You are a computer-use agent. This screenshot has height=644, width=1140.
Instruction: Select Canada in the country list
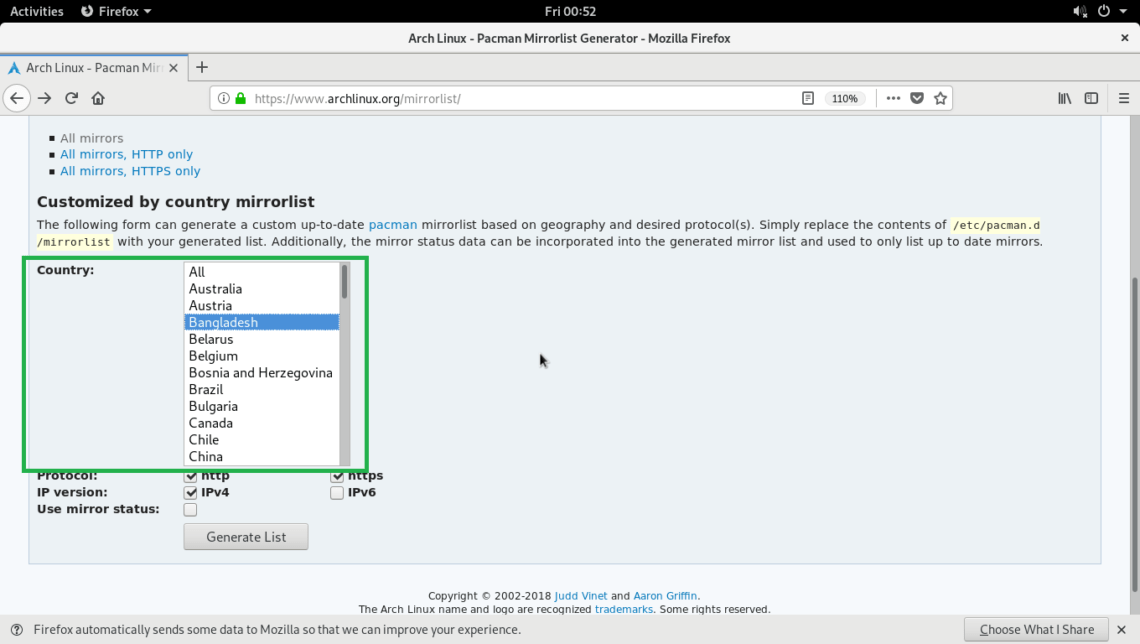coord(262,422)
